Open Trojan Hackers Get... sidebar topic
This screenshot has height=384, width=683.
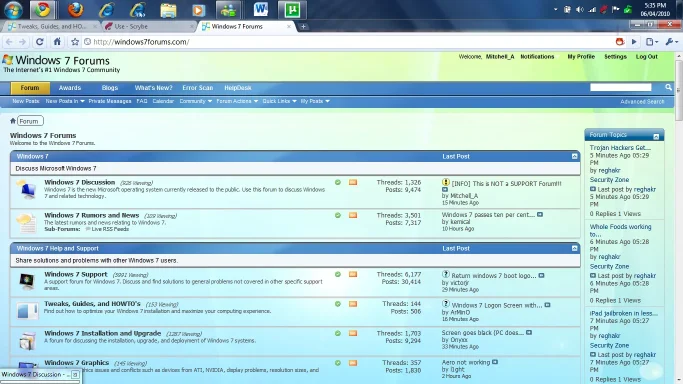[x=620, y=148]
